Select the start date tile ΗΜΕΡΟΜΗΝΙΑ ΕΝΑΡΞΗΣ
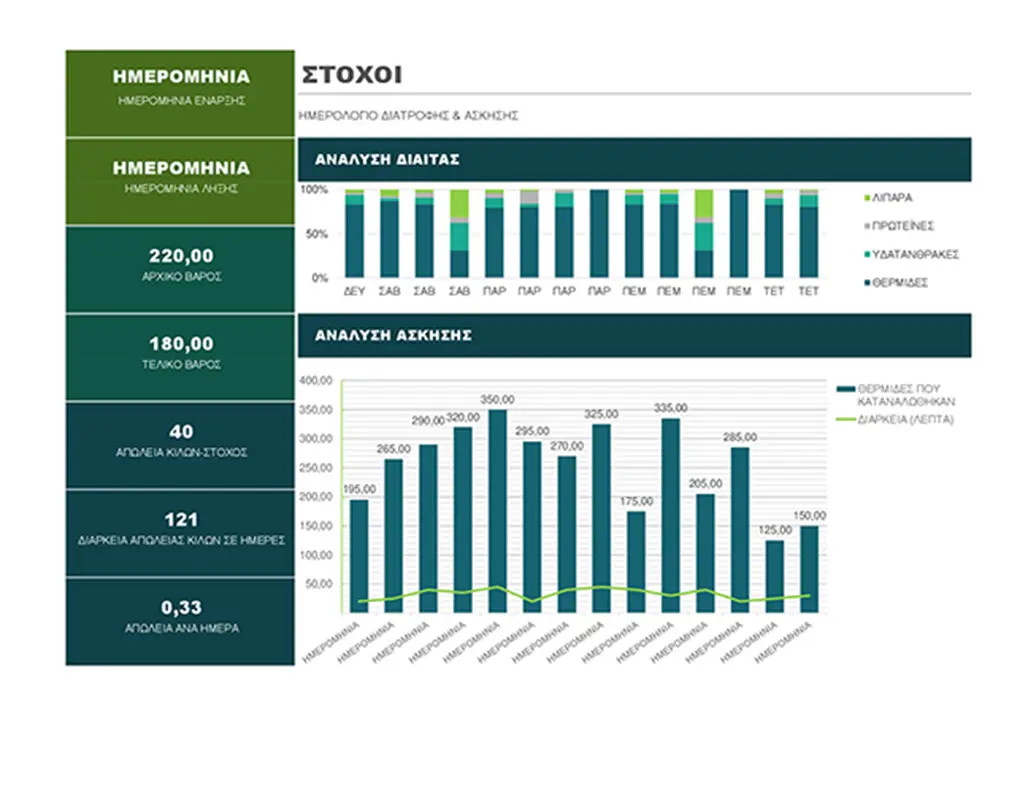 (181, 93)
